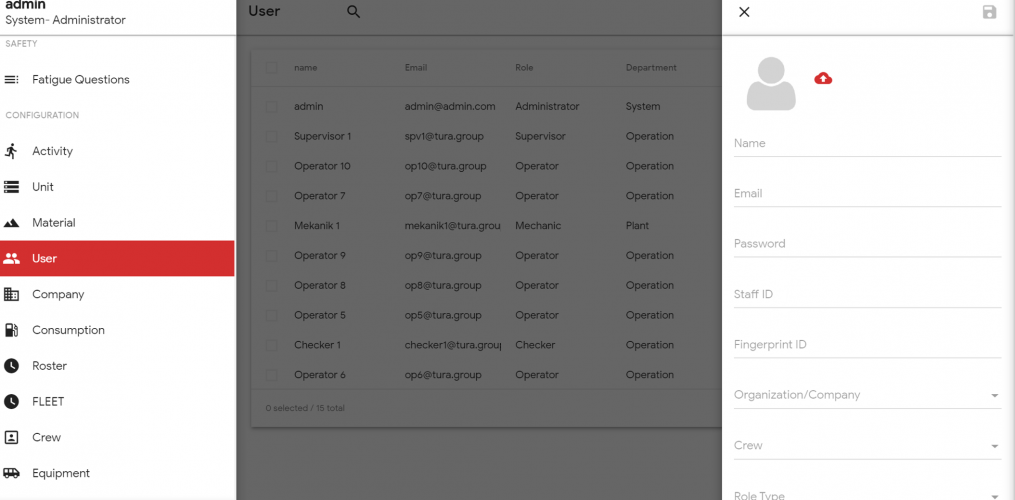Focus the Fingerprint ID field
This screenshot has width=1015, height=500.
pos(866,345)
